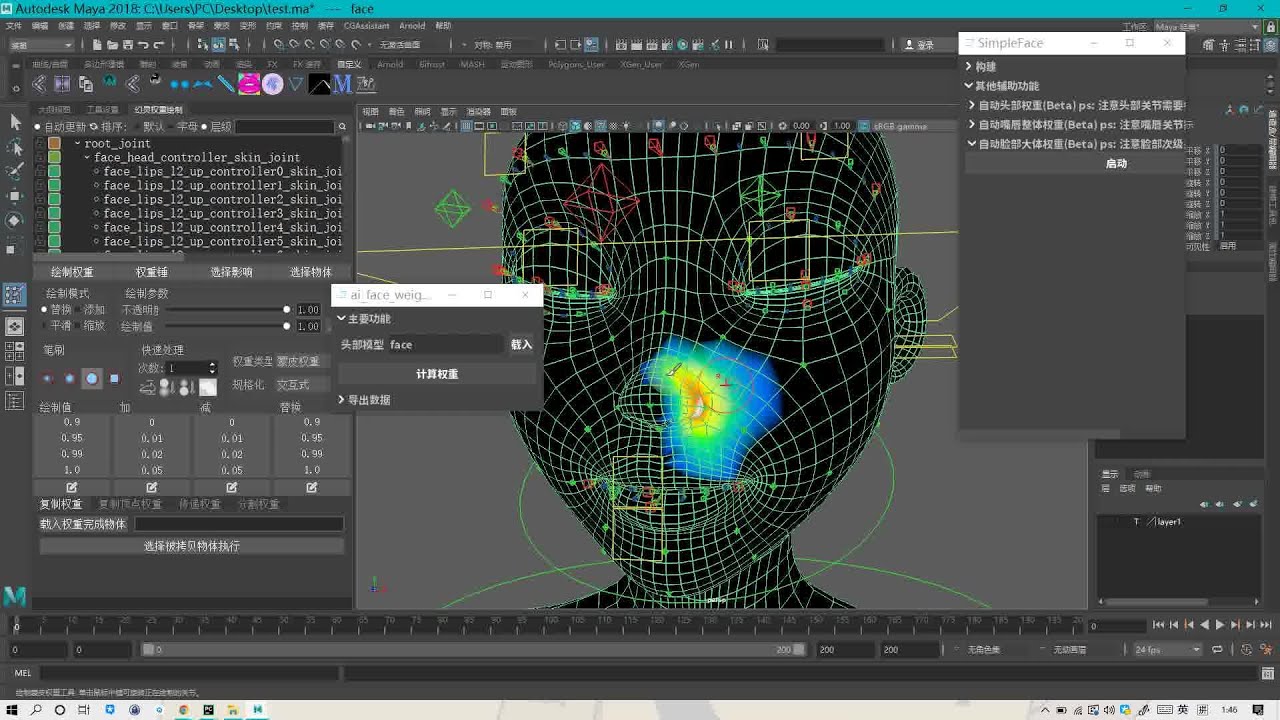
Task: Pick the Paint Selection brush tool
Action: click(x=15, y=171)
